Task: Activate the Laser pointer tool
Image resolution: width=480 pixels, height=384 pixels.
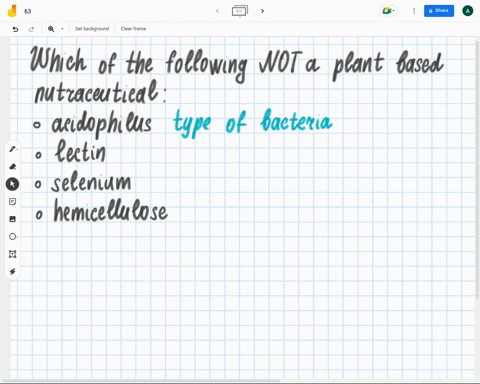Action: tap(13, 272)
